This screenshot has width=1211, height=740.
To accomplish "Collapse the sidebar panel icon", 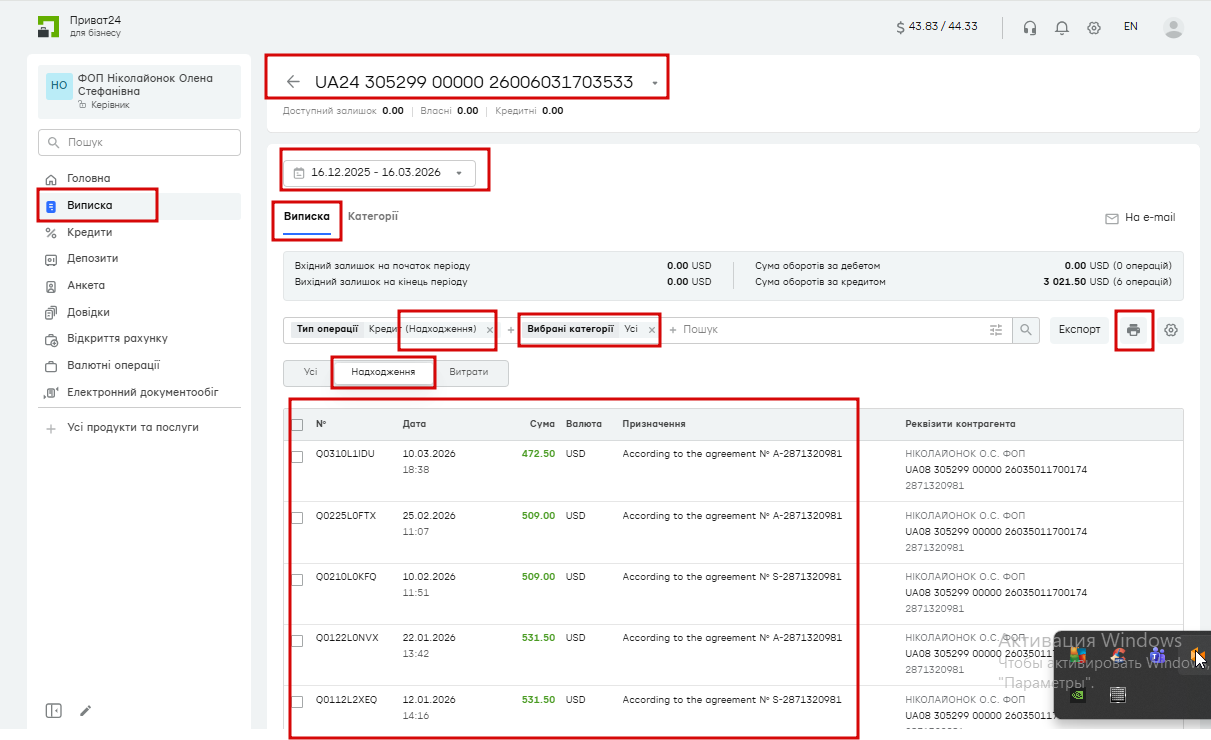I will coord(54,711).
